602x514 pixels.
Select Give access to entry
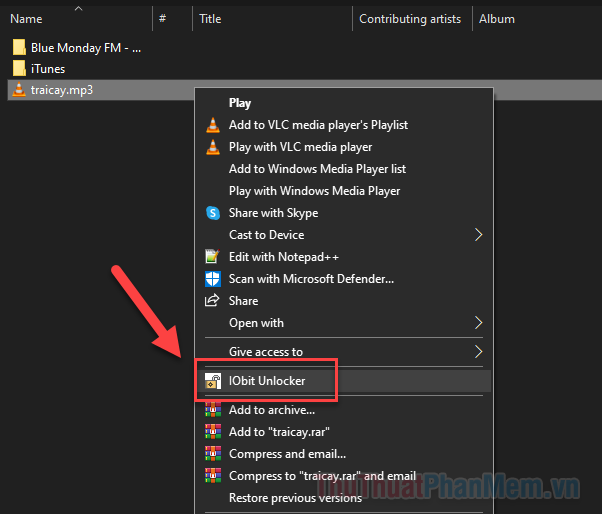[x=344, y=352]
